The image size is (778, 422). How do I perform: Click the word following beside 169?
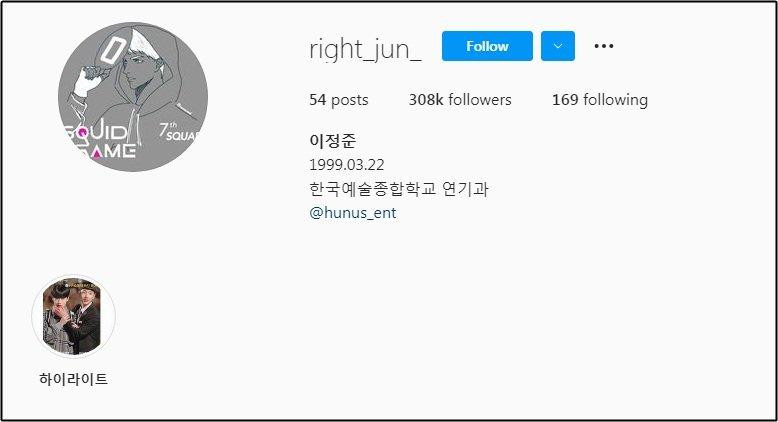pos(616,100)
